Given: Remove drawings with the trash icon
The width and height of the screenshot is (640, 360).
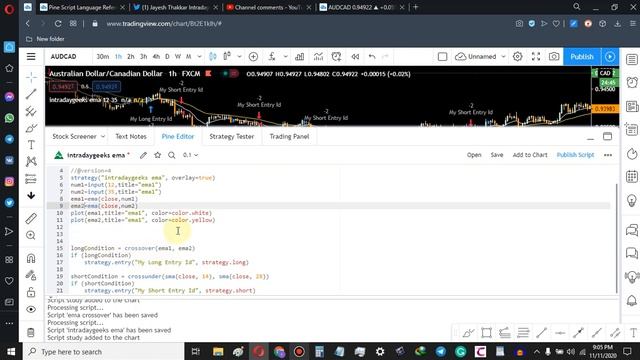Looking at the screenshot, I should coord(31,332).
